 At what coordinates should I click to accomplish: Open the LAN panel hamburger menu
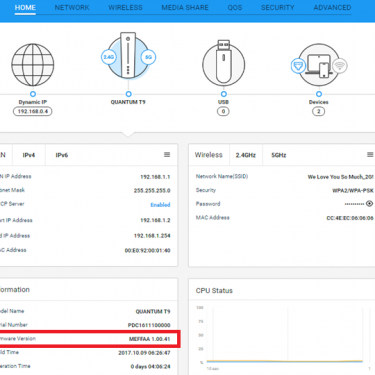(167, 155)
